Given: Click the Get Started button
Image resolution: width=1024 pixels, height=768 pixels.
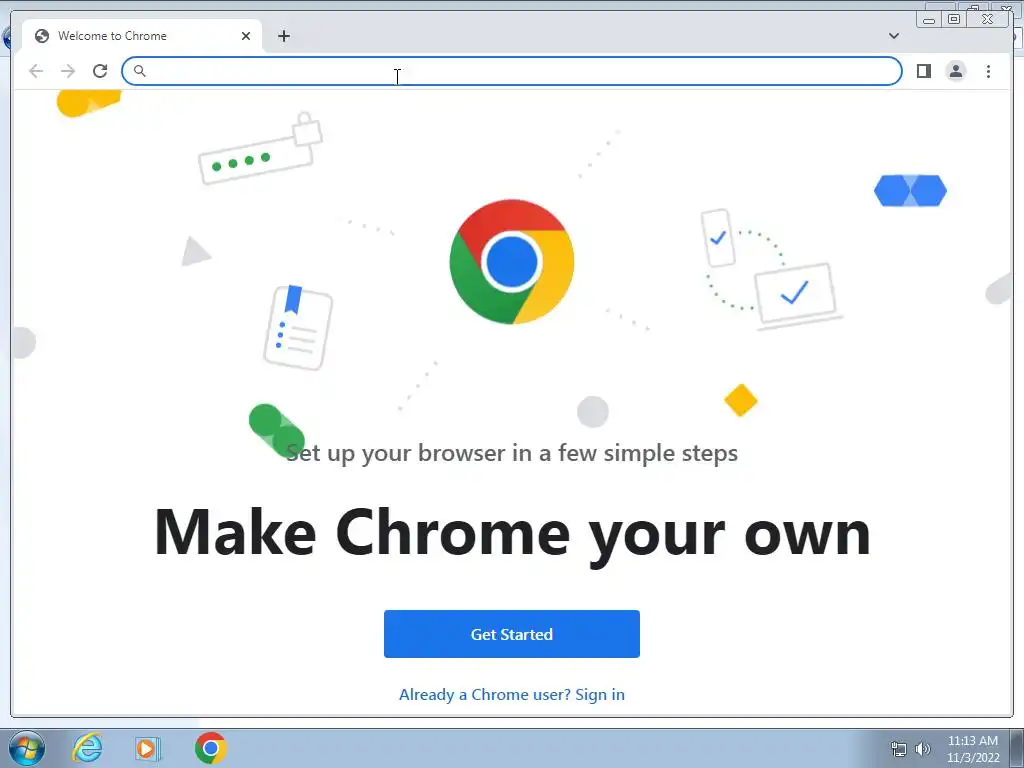Looking at the screenshot, I should (x=511, y=633).
